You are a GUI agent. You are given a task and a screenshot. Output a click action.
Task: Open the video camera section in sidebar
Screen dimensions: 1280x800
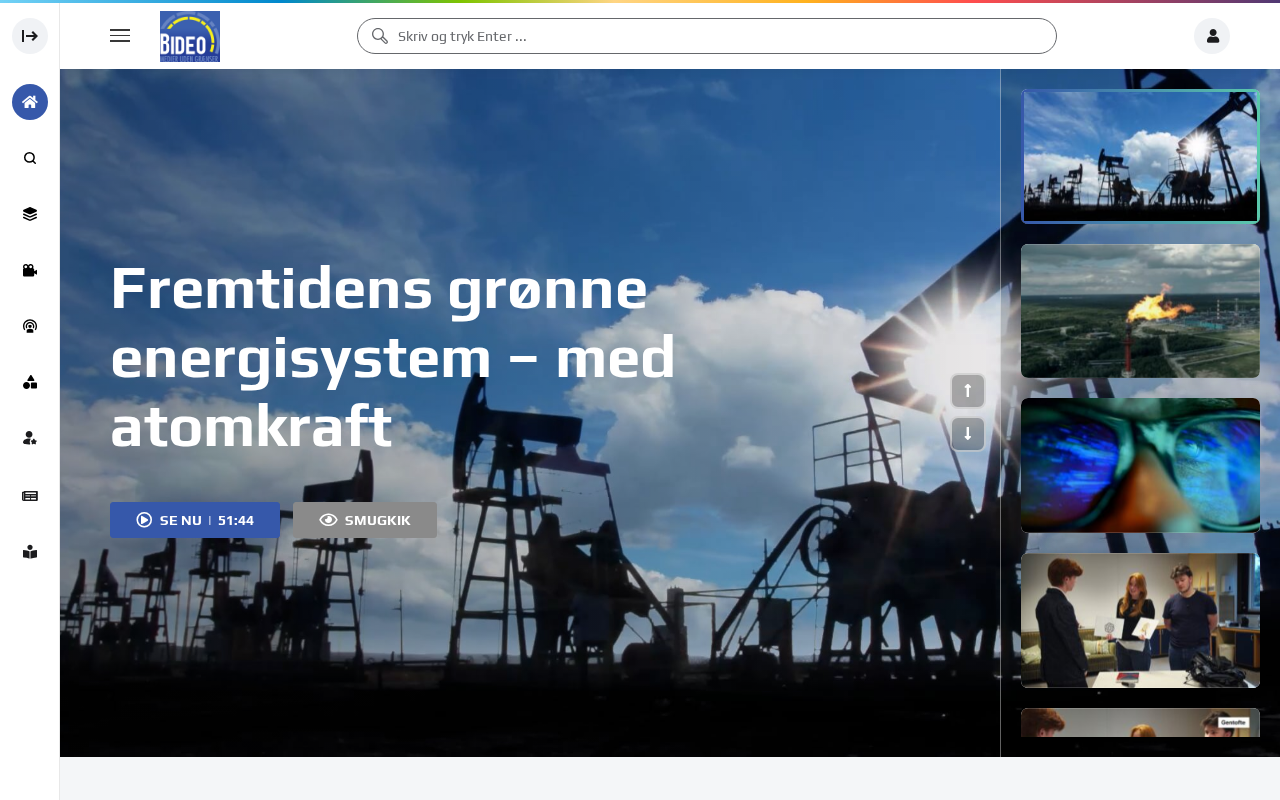(x=30, y=270)
